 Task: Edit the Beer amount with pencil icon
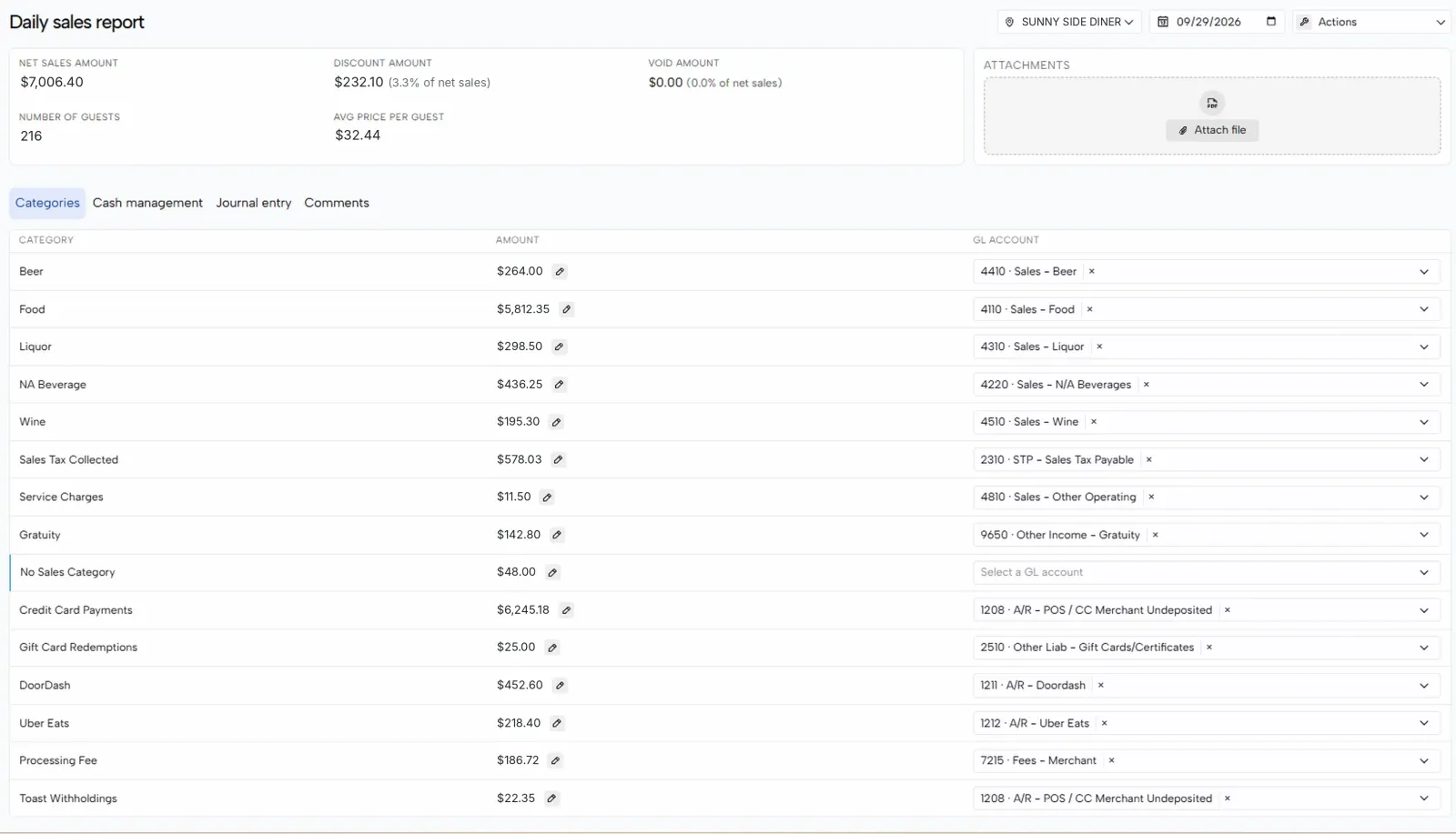click(x=560, y=271)
